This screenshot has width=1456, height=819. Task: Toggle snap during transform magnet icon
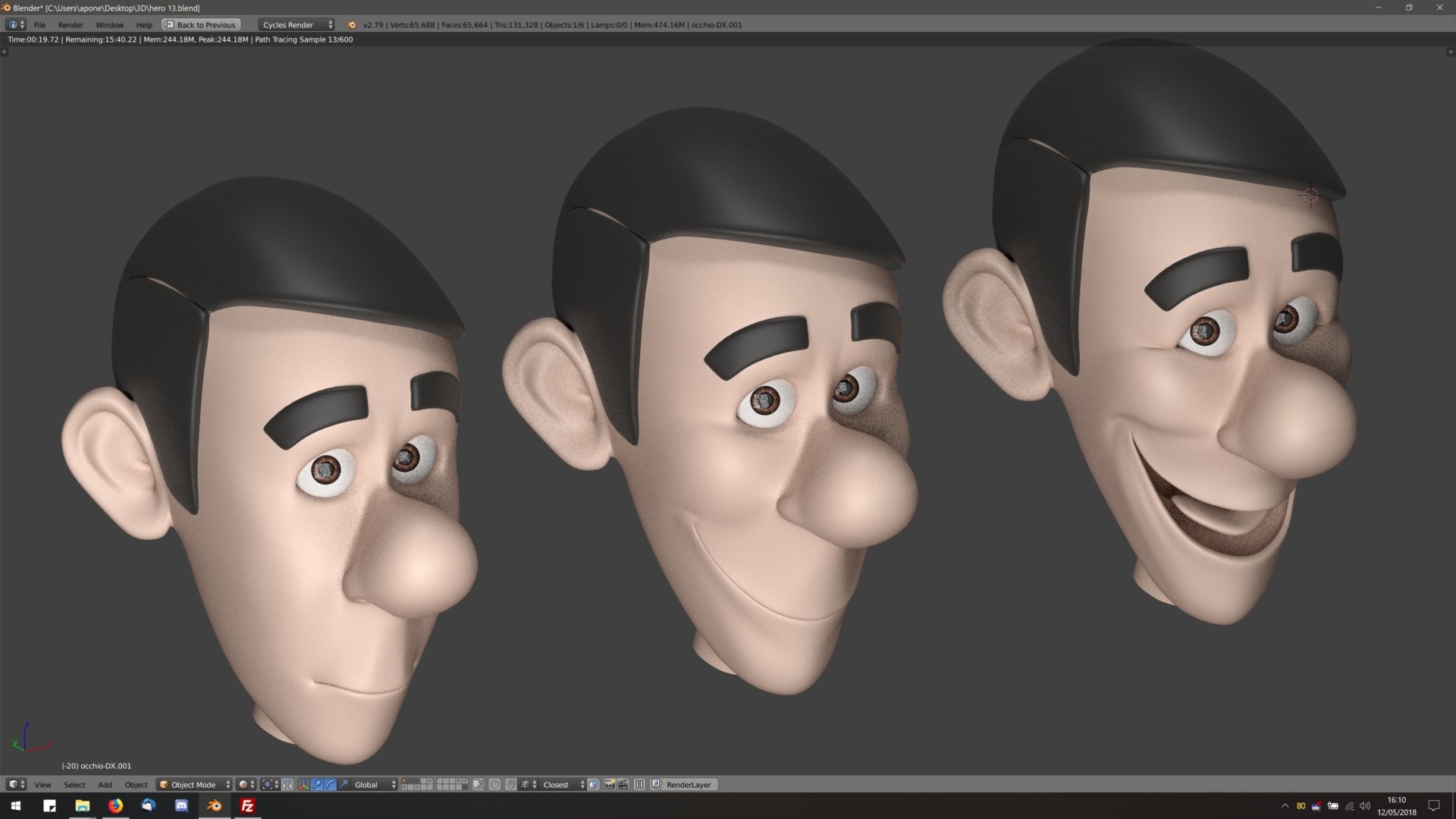pyautogui.click(x=510, y=784)
